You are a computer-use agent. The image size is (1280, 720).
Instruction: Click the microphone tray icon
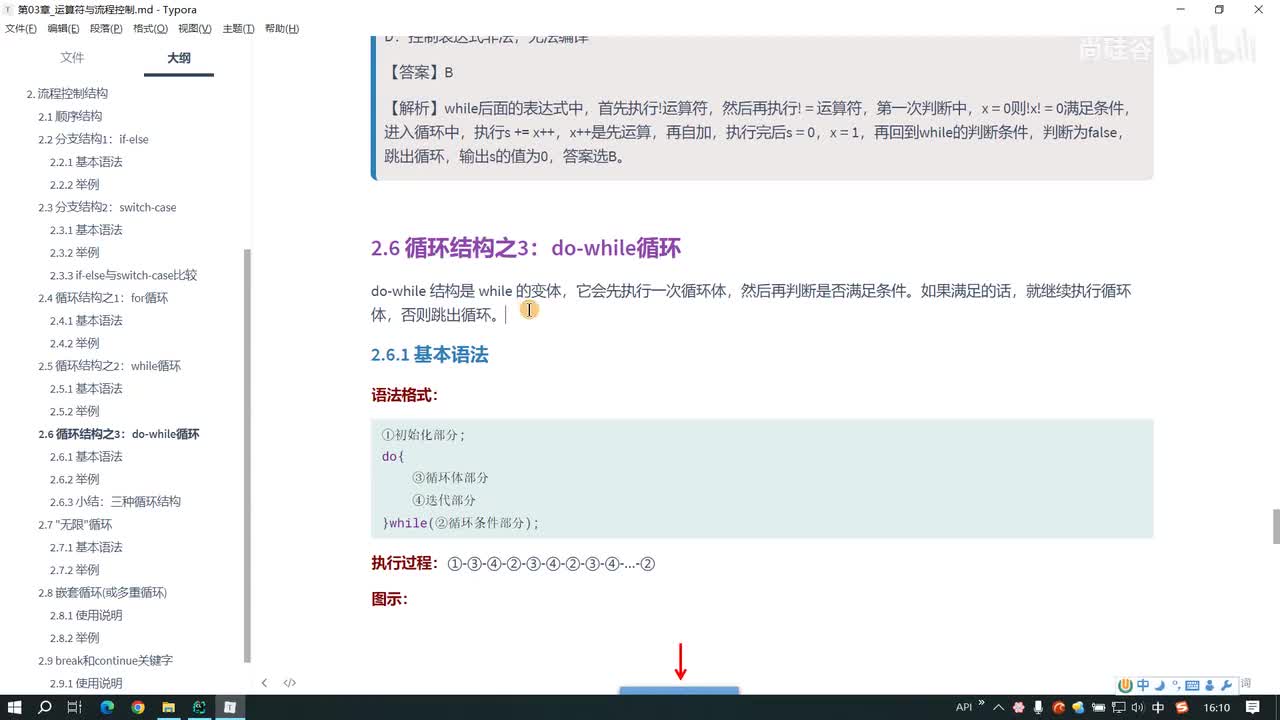[x=1038, y=707]
